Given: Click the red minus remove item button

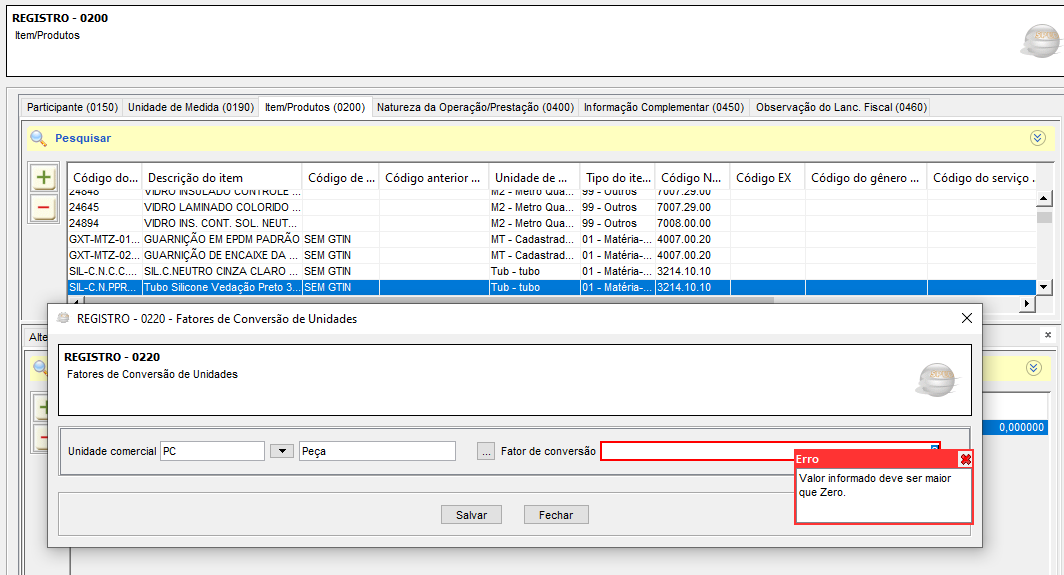Looking at the screenshot, I should [43, 208].
